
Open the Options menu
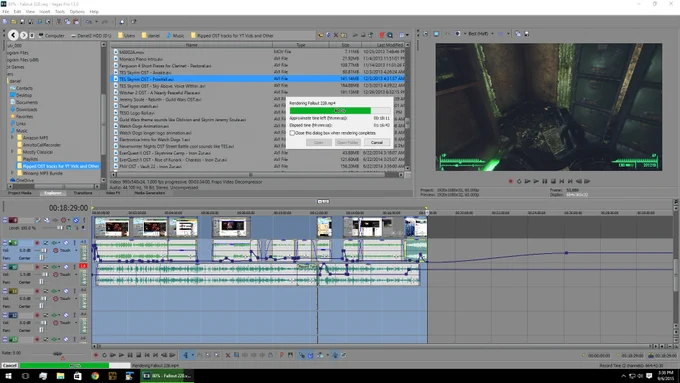point(77,12)
